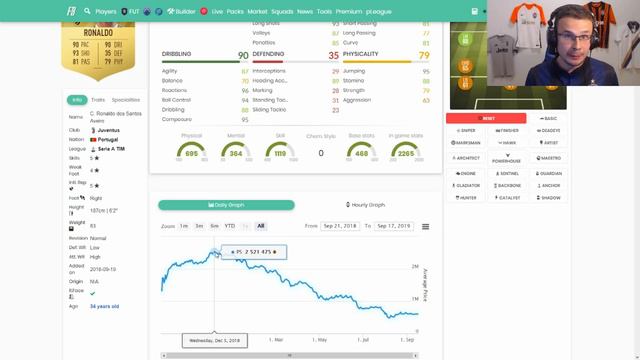
Task: Click the white icon near the navbar's right end
Action: 475,11
